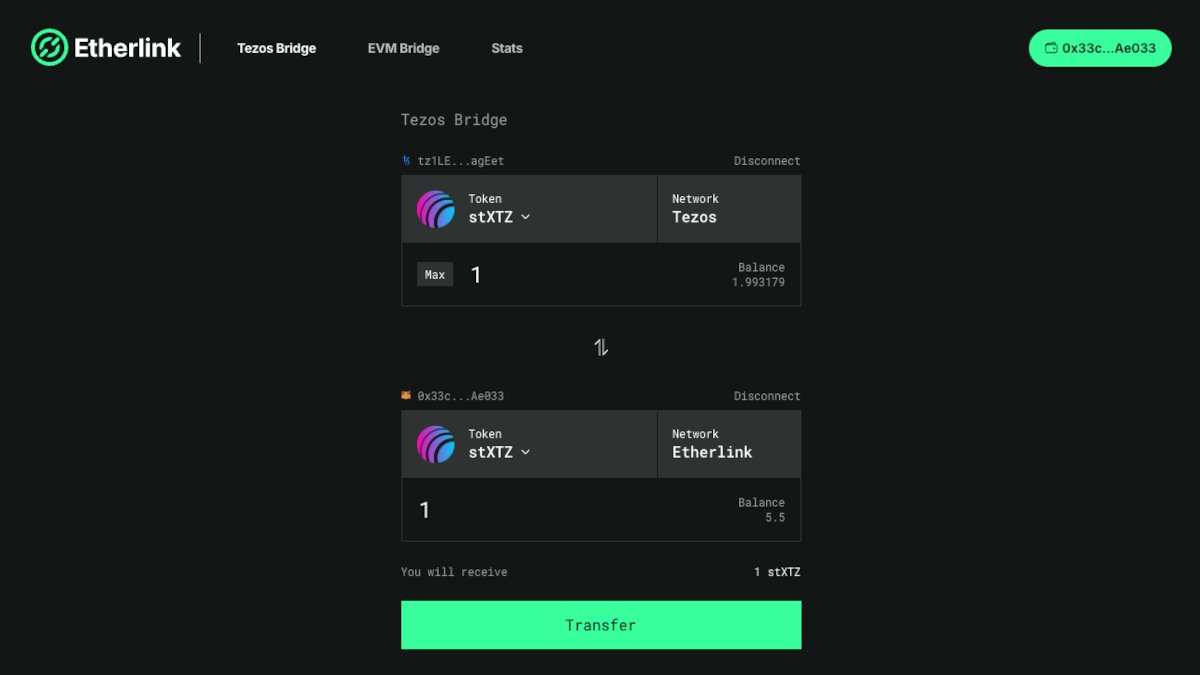Viewport: 1200px width, 675px height.
Task: Open the Stats tab
Action: click(507, 48)
